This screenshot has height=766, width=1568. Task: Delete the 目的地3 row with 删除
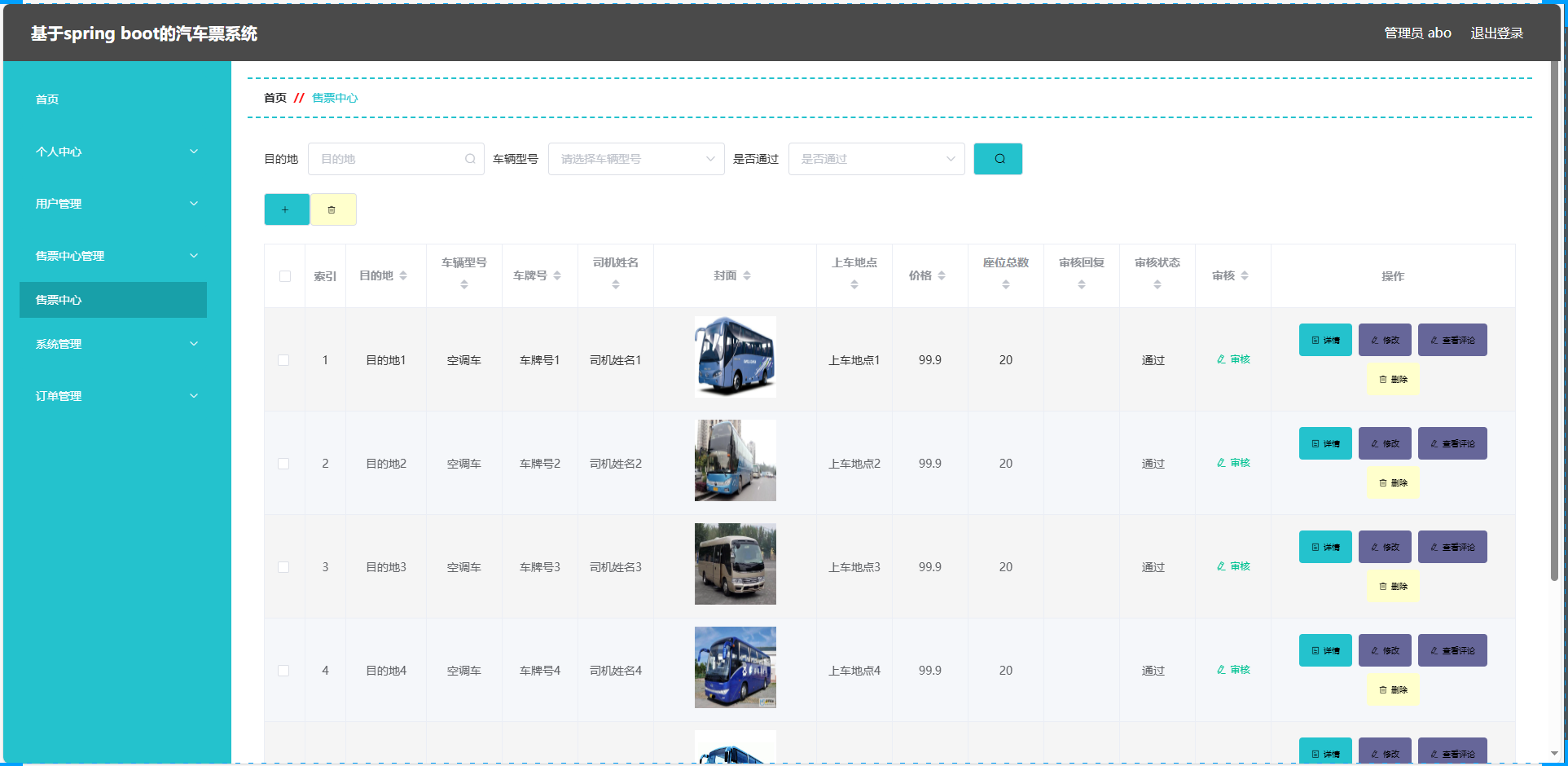[1393, 587]
